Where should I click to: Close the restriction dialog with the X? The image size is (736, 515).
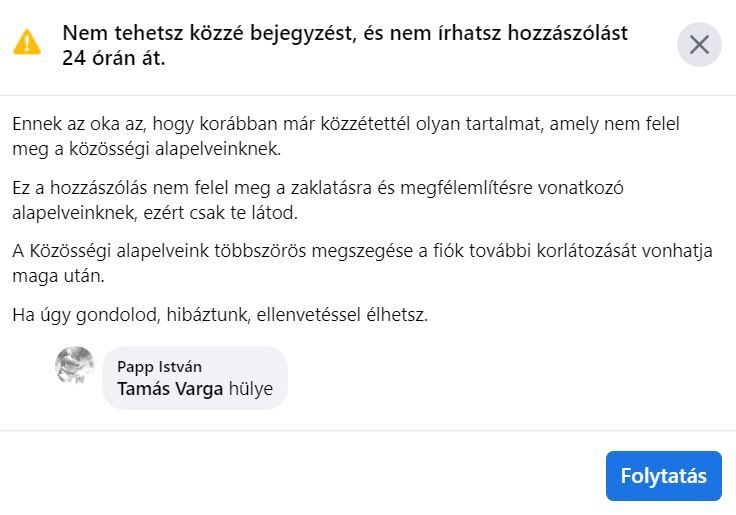tap(699, 45)
